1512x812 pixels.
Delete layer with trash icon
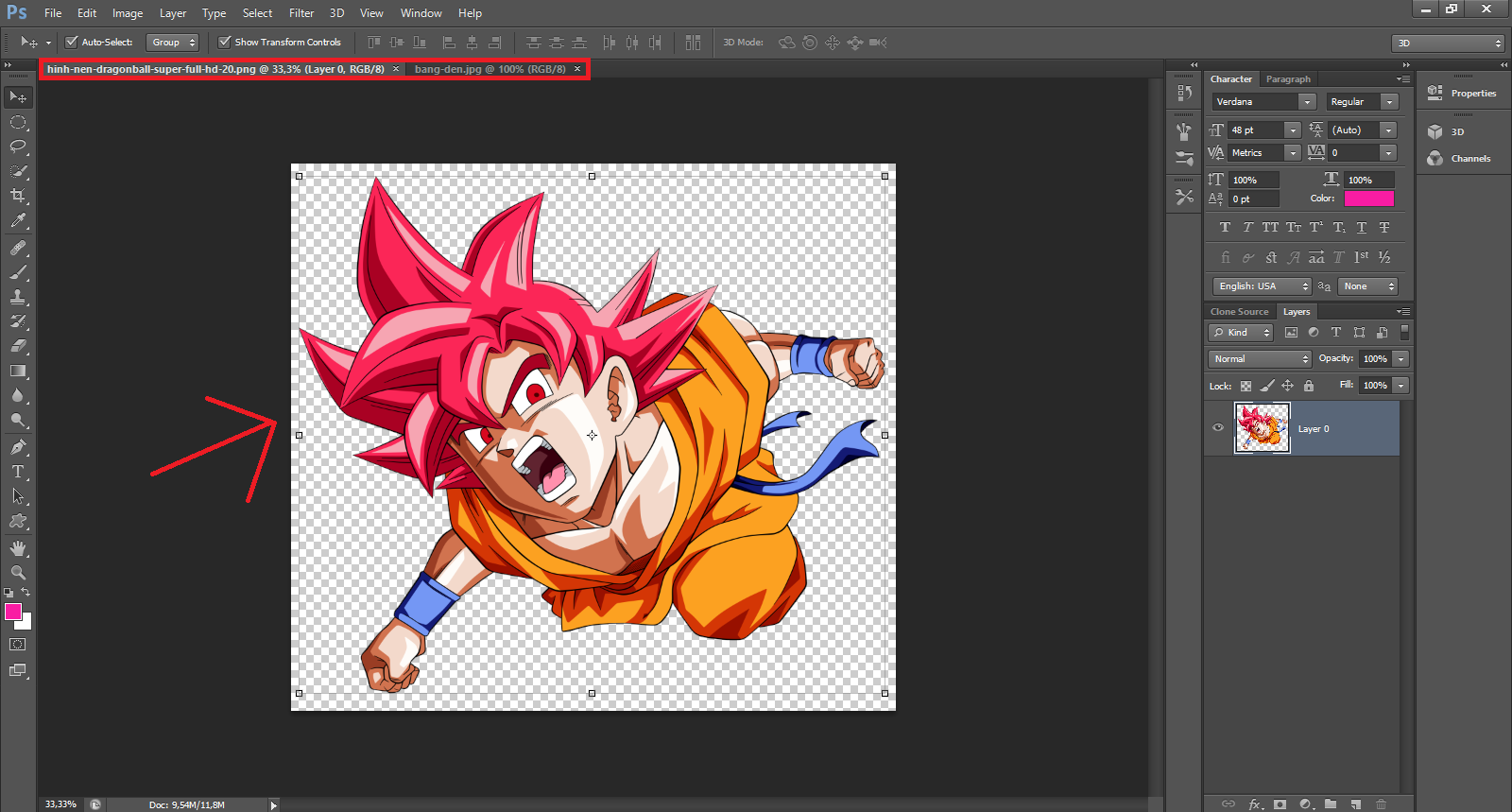tap(1382, 804)
